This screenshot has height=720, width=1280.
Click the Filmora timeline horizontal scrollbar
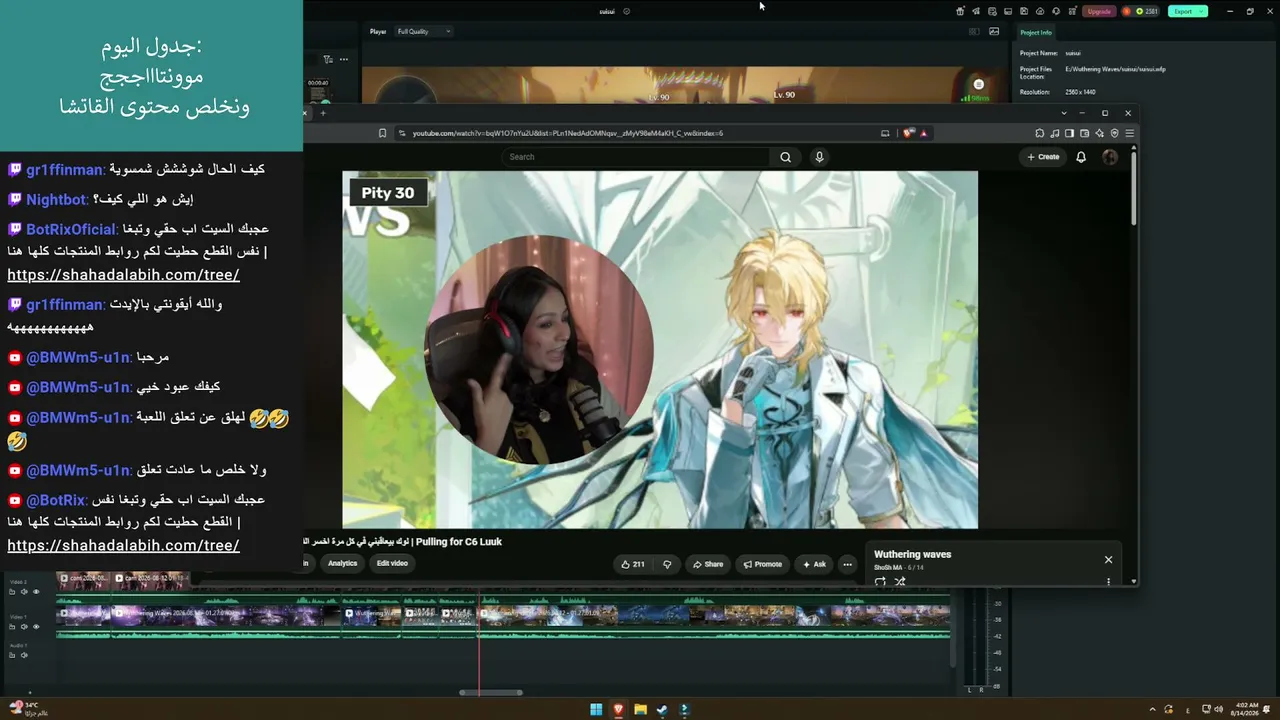pyautogui.click(x=491, y=692)
